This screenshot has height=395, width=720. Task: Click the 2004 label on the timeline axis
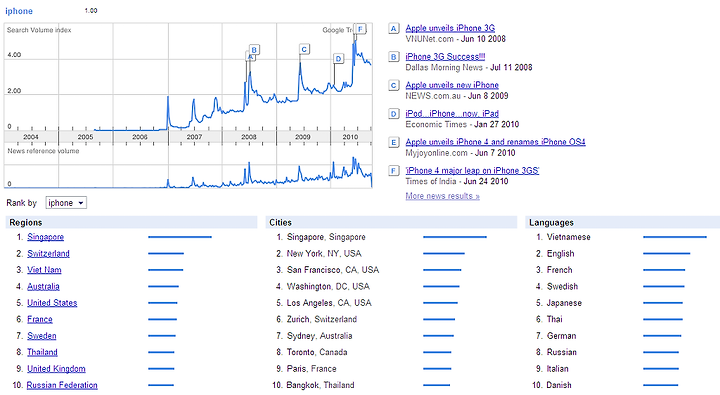pyautogui.click(x=31, y=137)
